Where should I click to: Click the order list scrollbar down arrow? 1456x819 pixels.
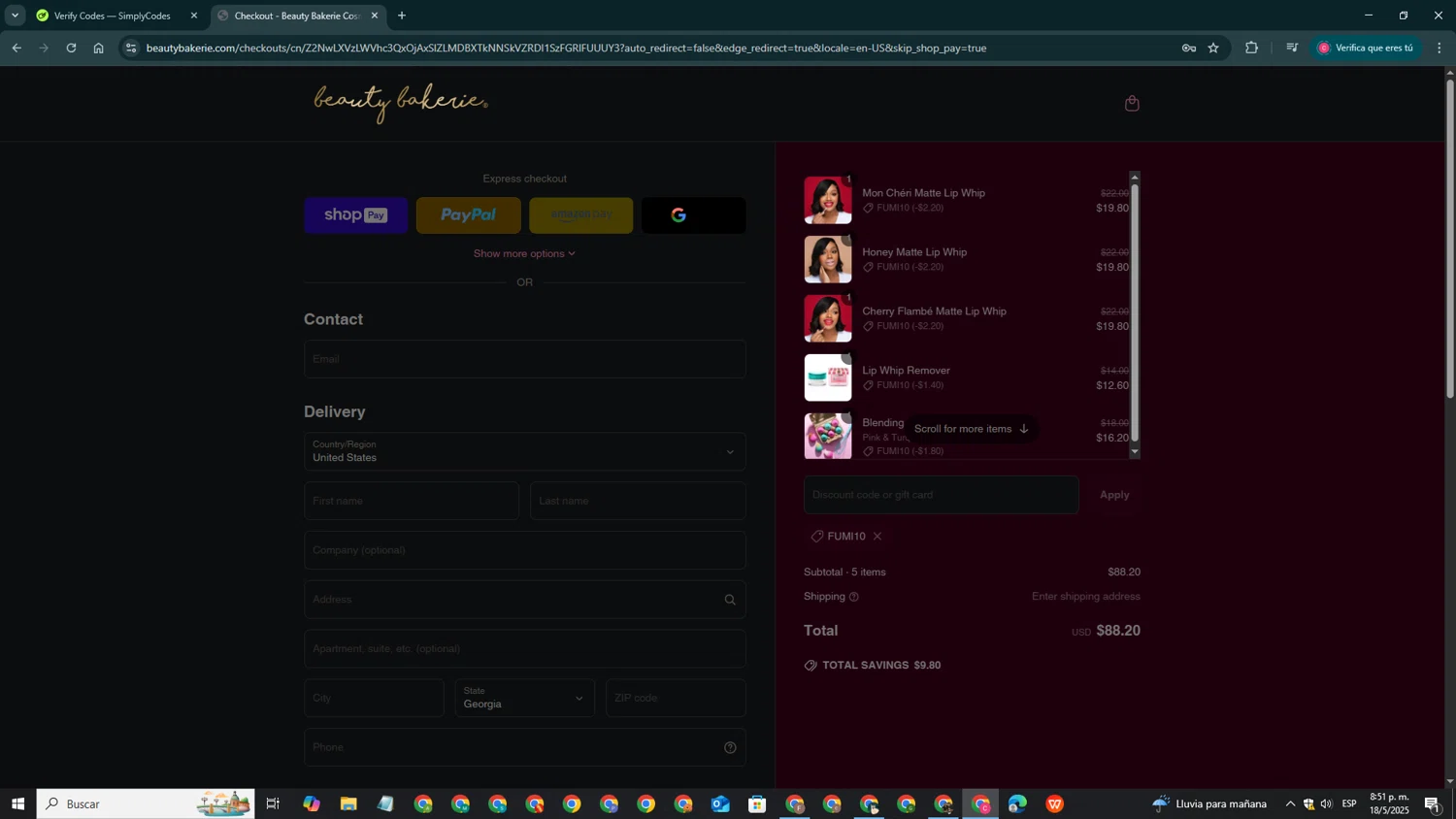(x=1135, y=453)
